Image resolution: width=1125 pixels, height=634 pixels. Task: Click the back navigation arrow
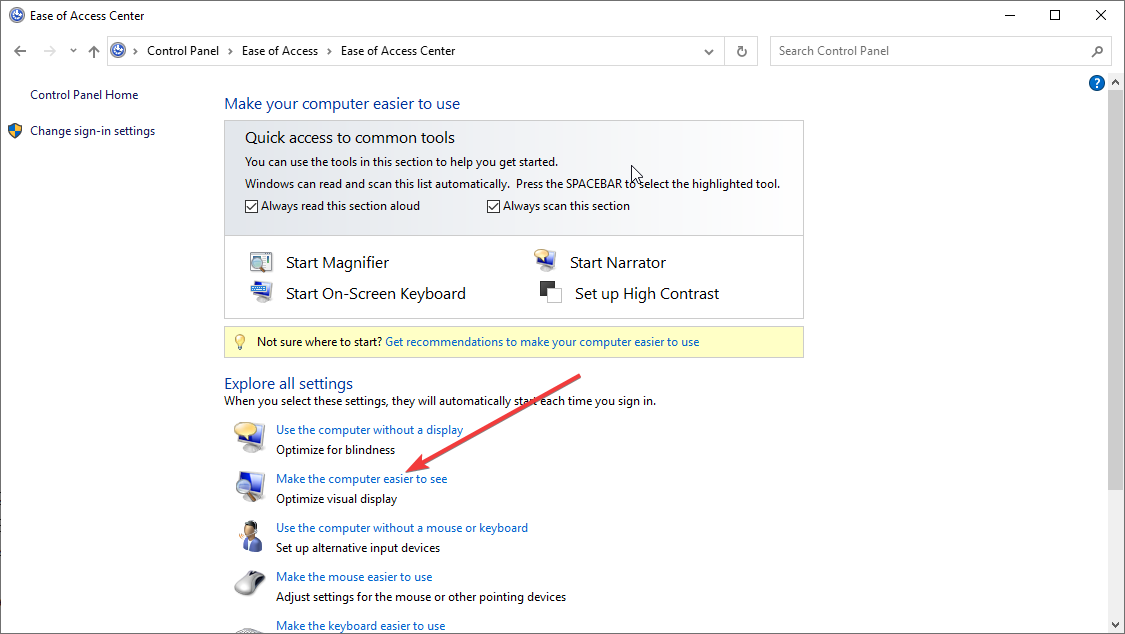click(21, 51)
